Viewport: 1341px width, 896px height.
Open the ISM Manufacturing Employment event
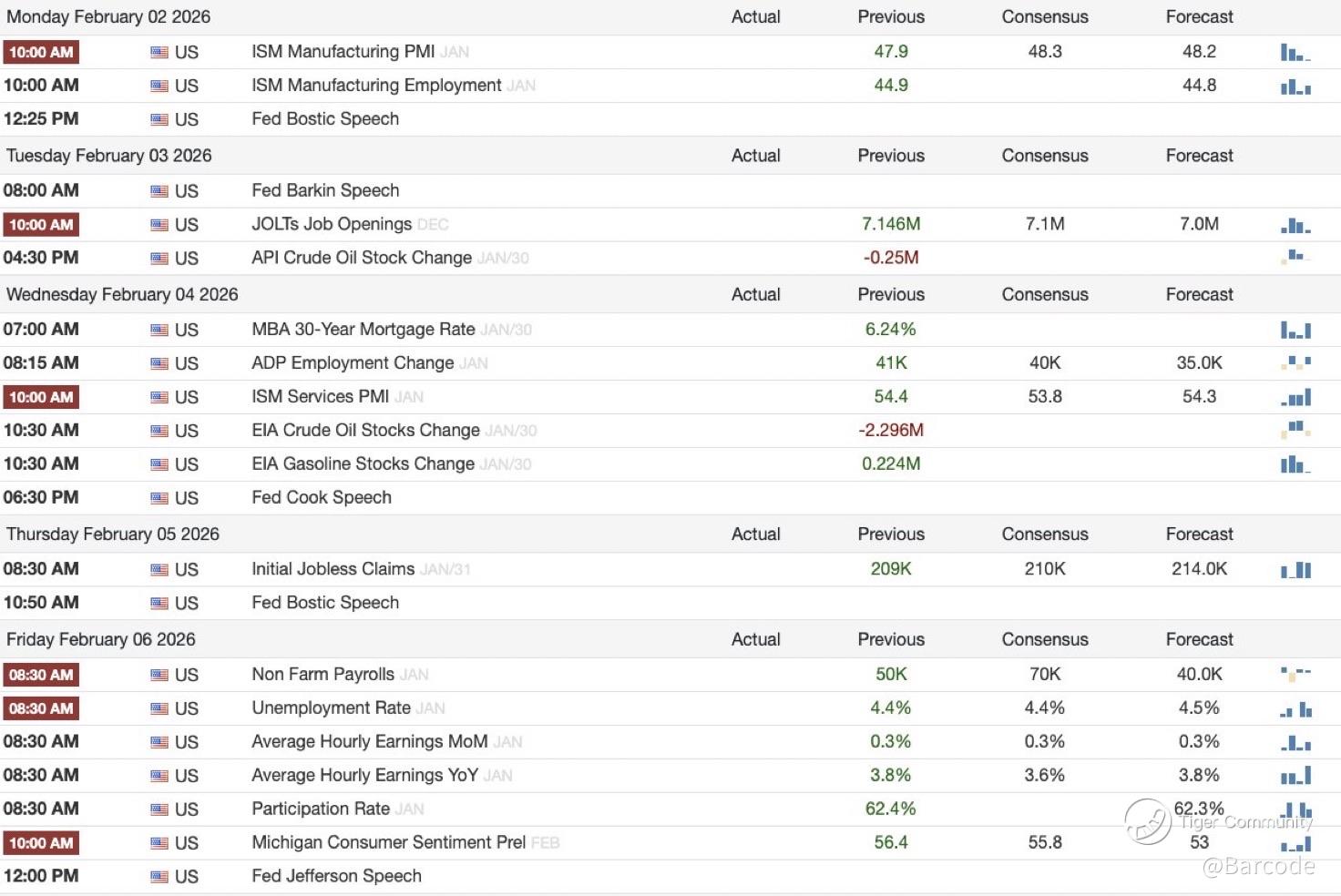click(376, 86)
